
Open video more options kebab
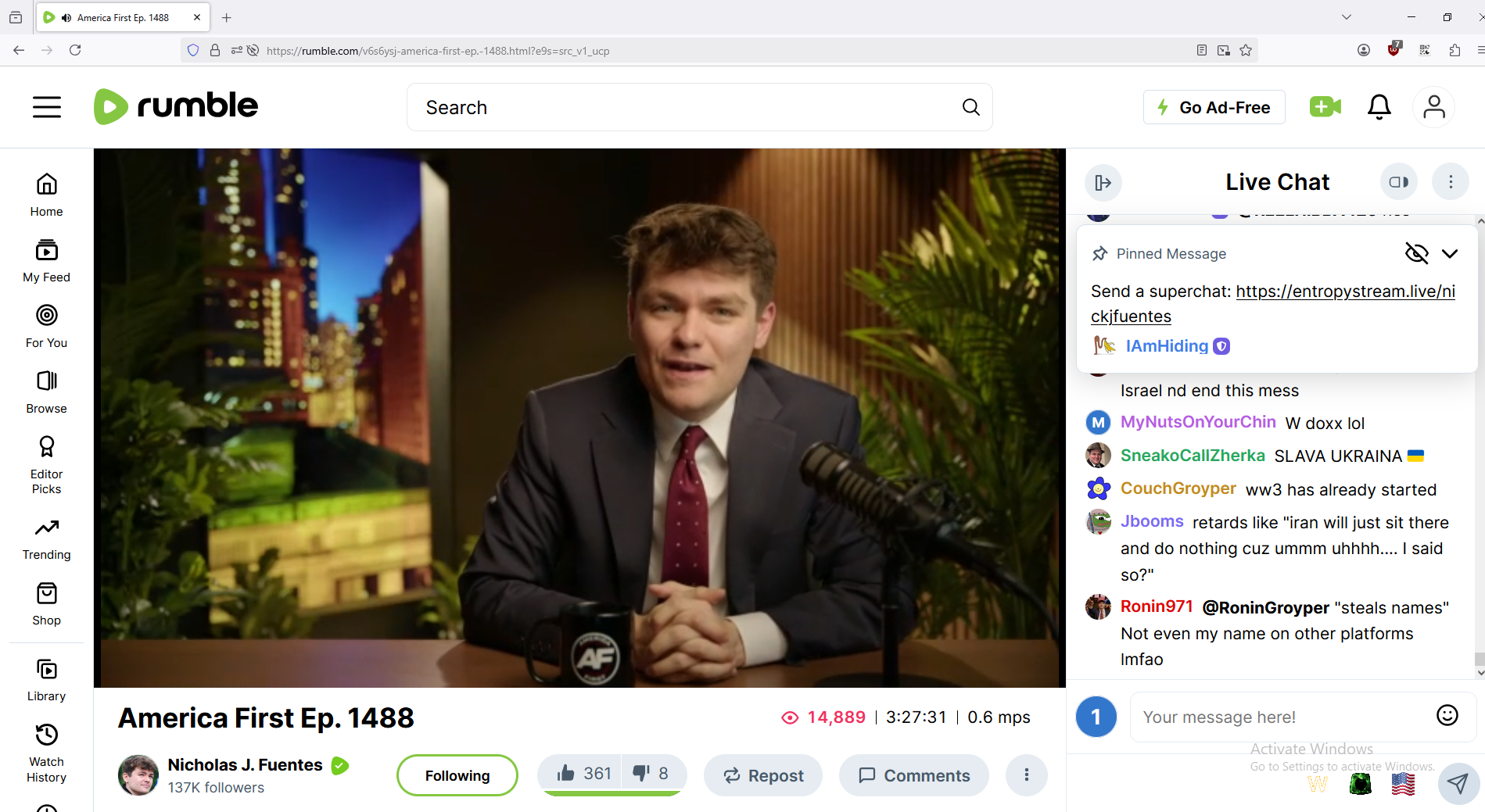[1026, 775]
